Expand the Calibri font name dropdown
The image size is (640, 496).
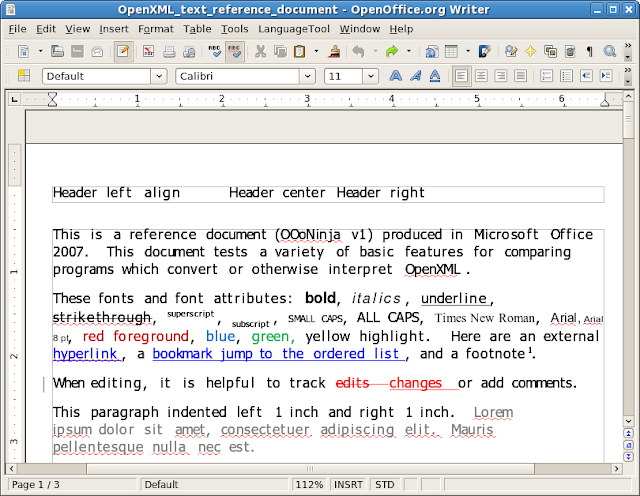(309, 76)
